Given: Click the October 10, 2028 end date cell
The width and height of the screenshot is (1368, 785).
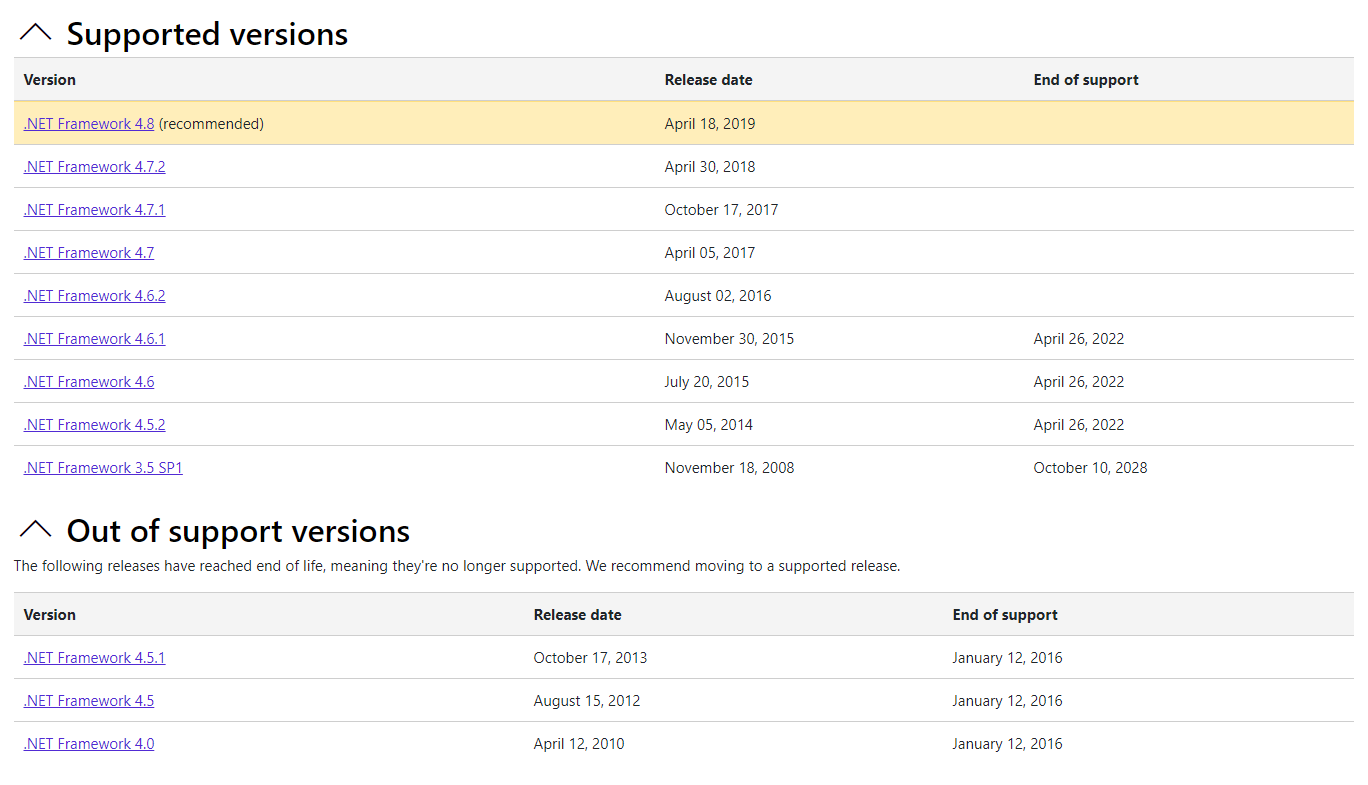Looking at the screenshot, I should 1090,468.
